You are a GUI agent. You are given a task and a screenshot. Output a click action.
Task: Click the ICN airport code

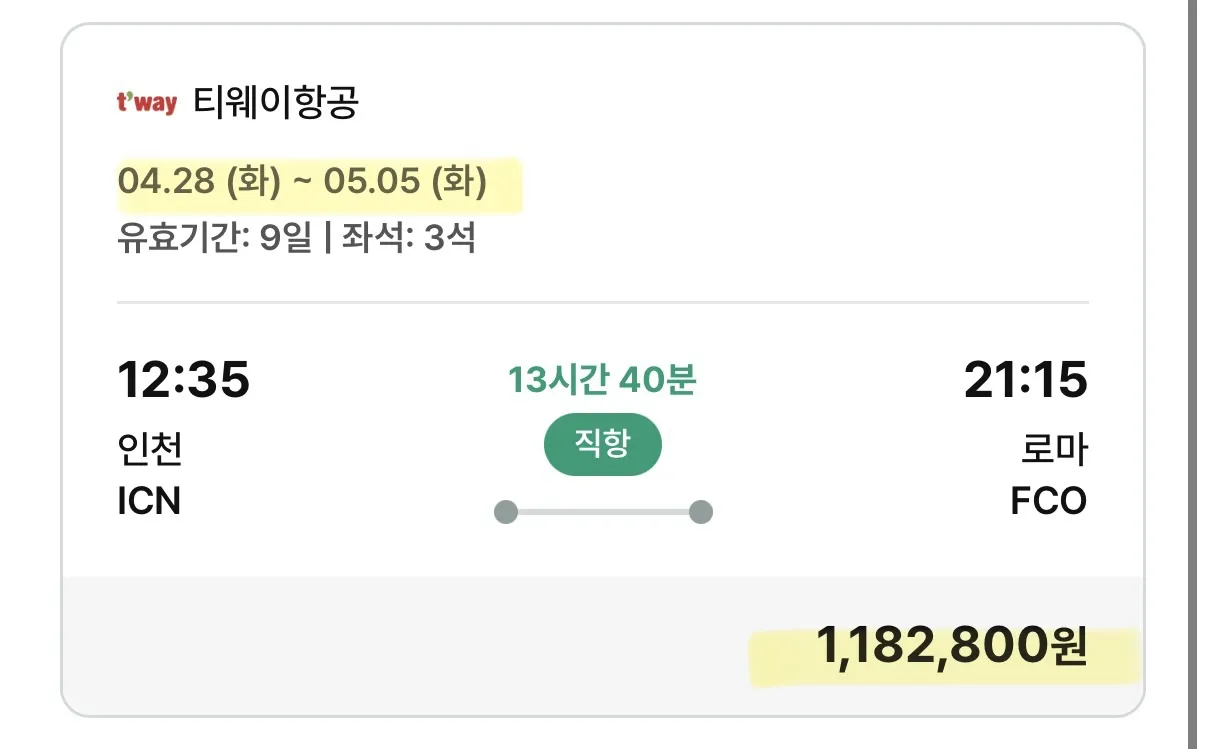[150, 503]
